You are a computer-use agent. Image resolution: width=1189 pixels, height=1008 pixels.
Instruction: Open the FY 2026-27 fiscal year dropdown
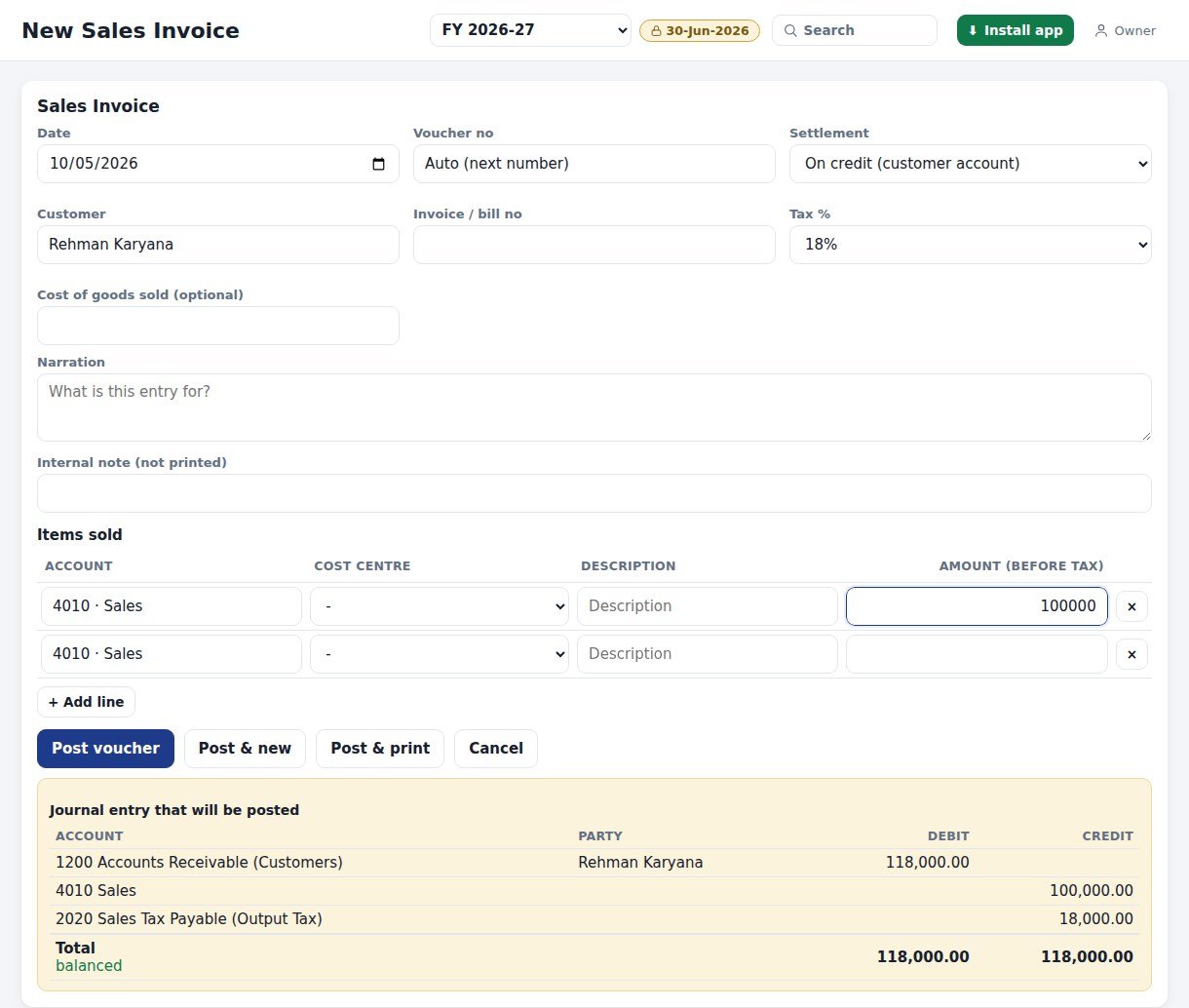(530, 30)
